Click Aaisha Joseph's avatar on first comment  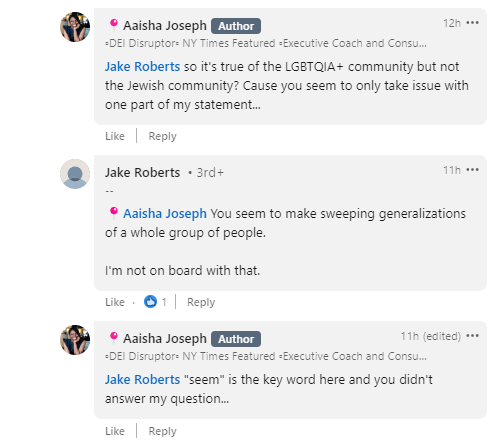pos(75,27)
